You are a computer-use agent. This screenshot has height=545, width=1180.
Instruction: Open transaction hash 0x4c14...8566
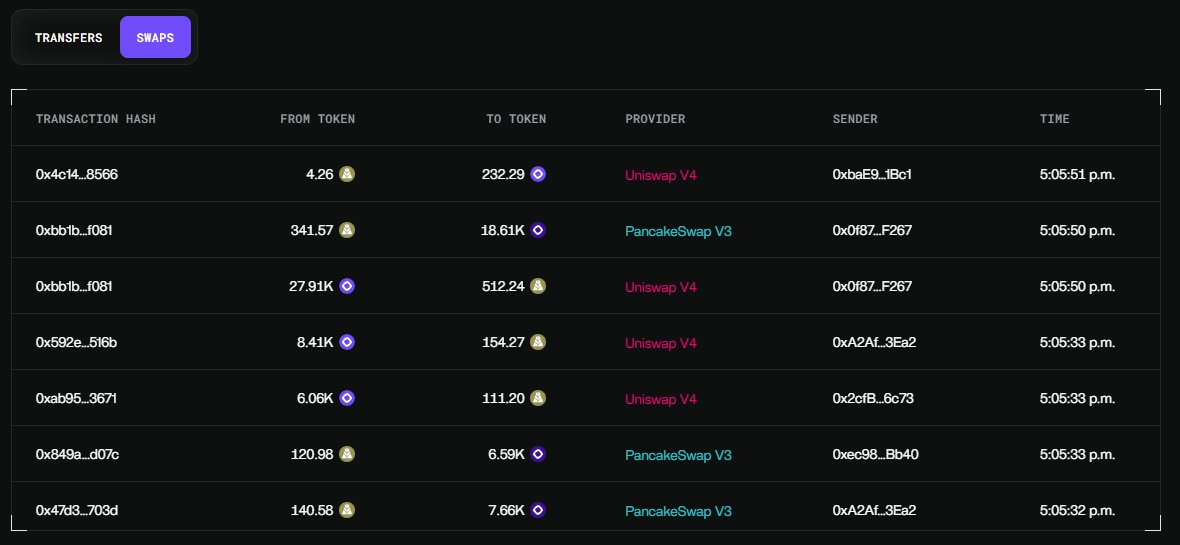[x=77, y=175]
